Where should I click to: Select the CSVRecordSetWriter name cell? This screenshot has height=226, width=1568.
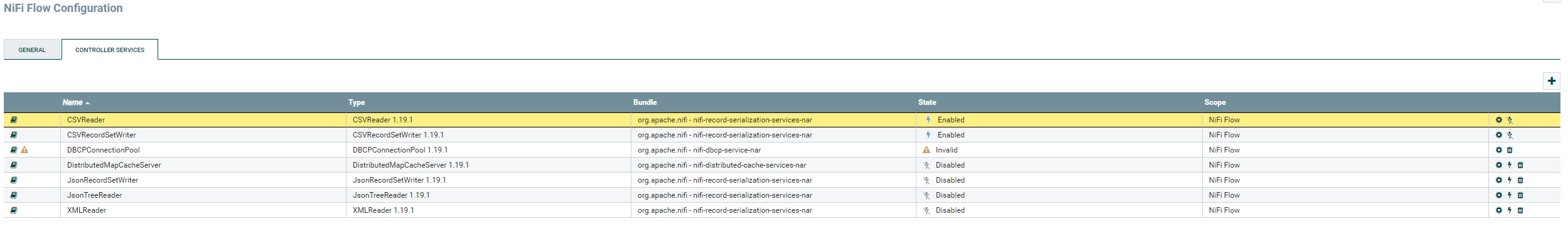click(x=203, y=135)
